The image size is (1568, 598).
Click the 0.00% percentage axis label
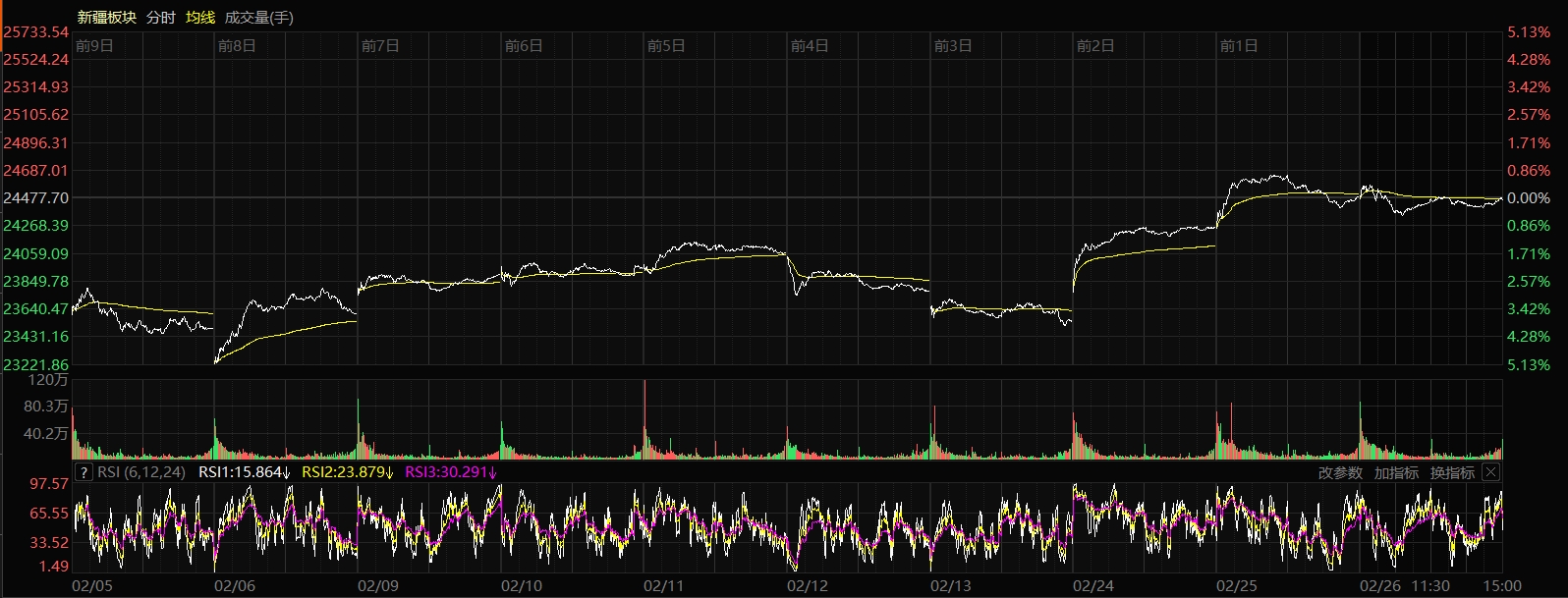click(x=1528, y=197)
